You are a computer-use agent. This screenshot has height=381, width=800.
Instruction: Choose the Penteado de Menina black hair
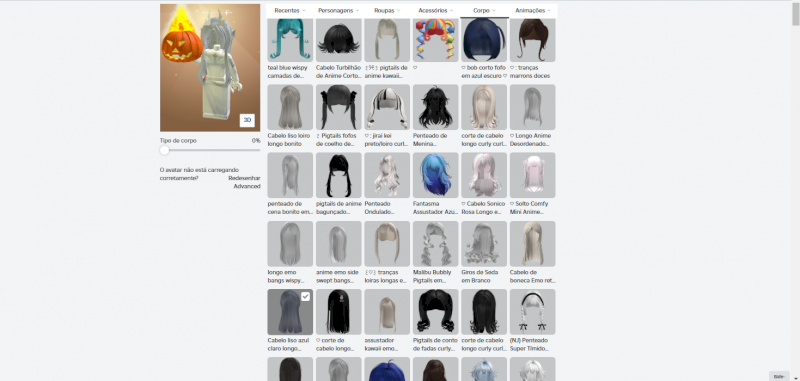pyautogui.click(x=435, y=107)
